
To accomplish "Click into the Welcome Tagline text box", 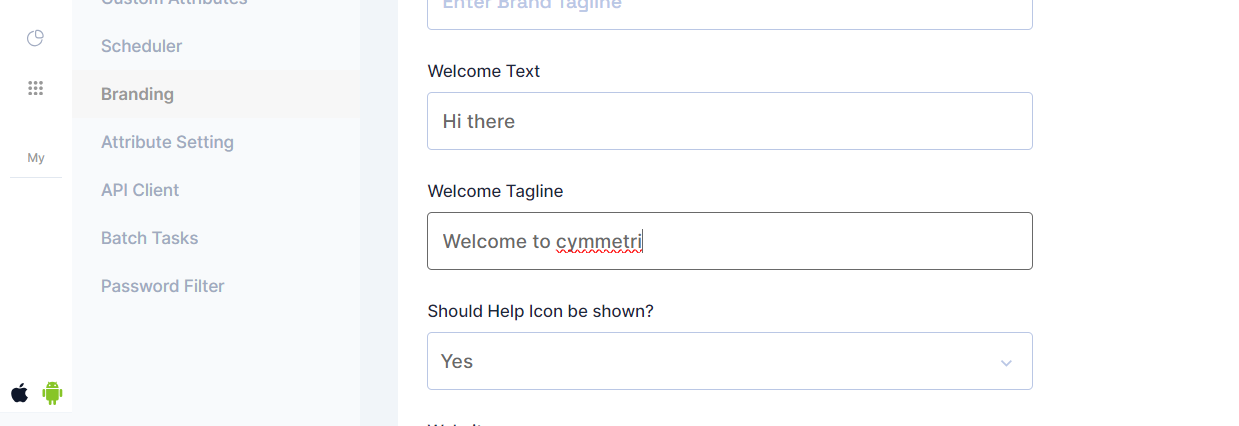I will click(729, 241).
